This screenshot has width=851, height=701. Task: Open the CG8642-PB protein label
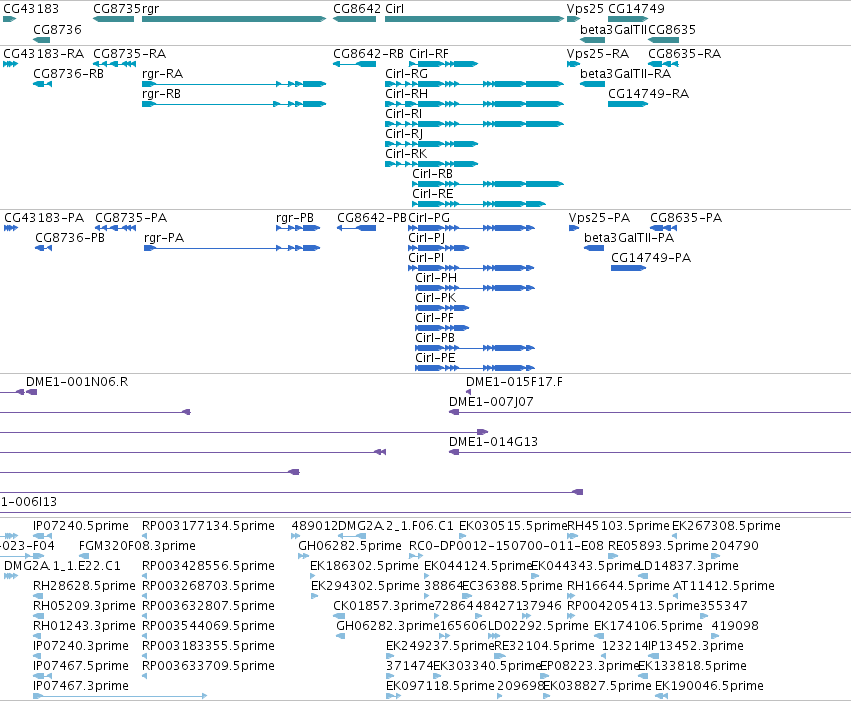(372, 218)
